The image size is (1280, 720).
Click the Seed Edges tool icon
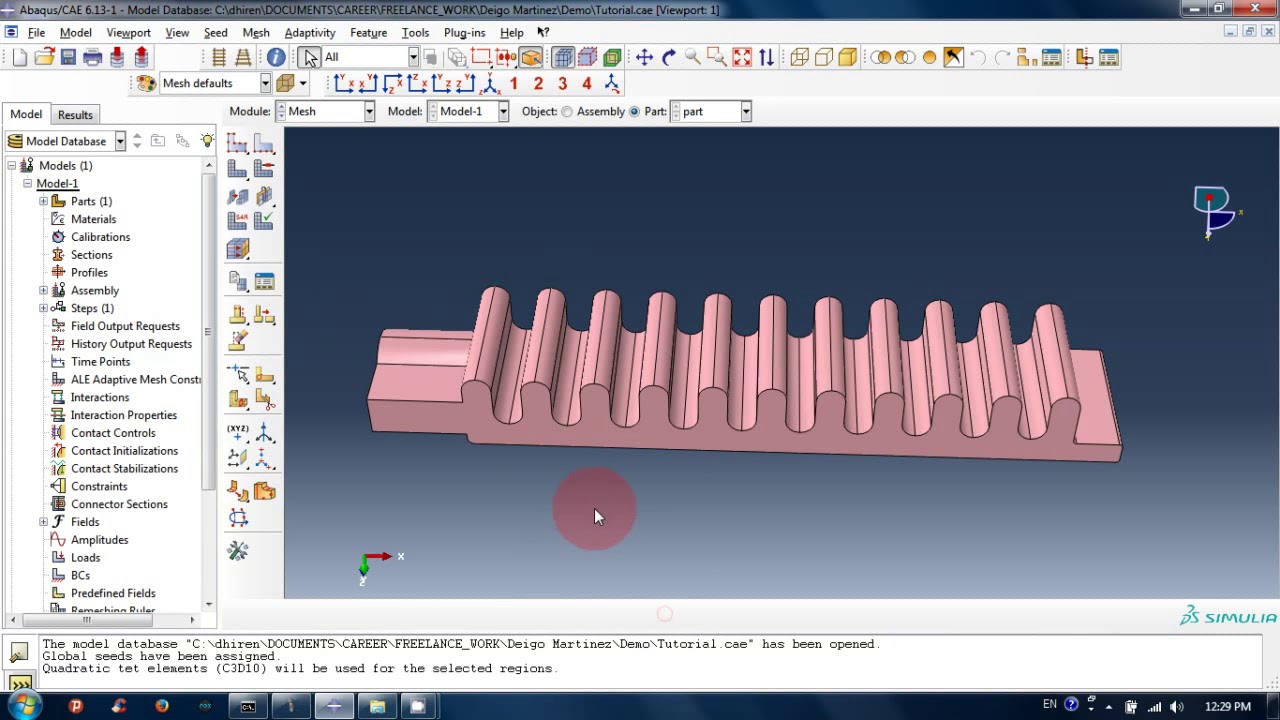[x=263, y=144]
